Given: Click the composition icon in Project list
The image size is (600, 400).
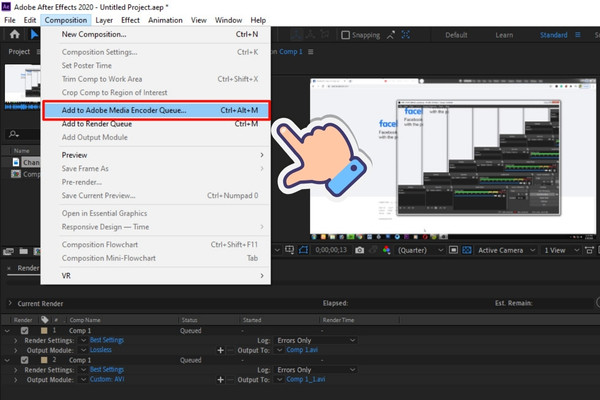Looking at the screenshot, I should coord(16,174).
